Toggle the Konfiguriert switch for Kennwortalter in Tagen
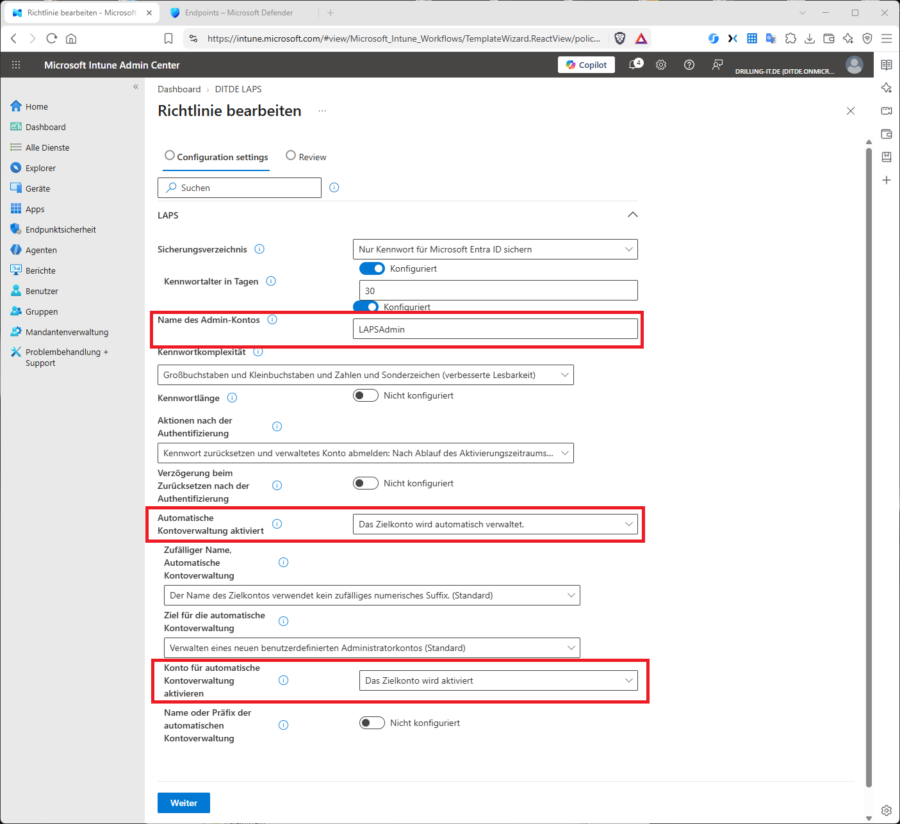This screenshot has width=900, height=824. tap(372, 269)
